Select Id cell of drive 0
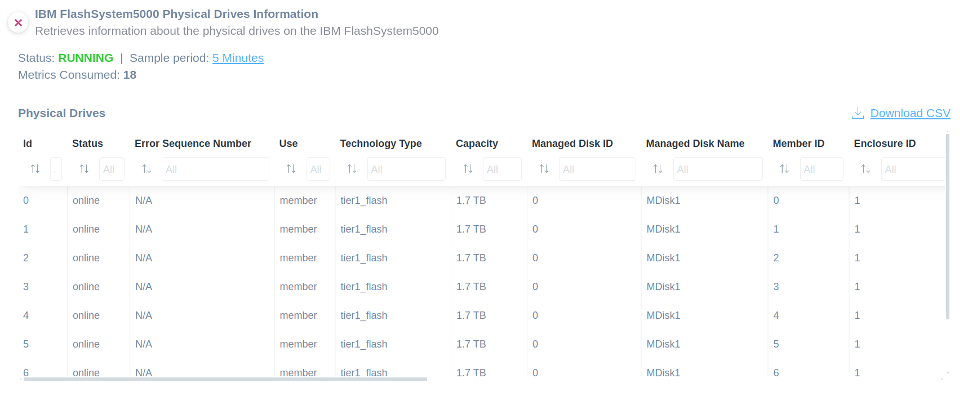Image resolution: width=960 pixels, height=396 pixels. [x=26, y=200]
